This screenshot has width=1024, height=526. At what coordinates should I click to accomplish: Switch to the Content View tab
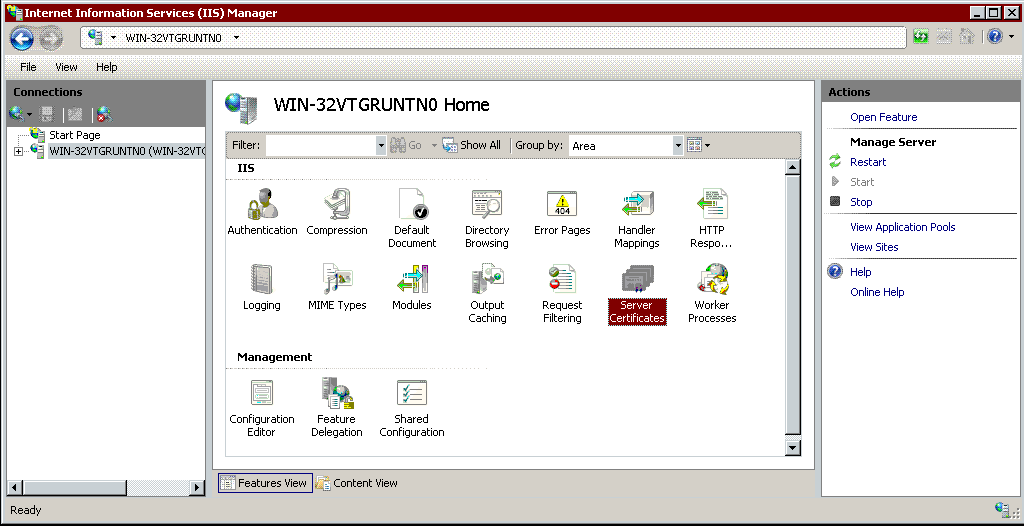[357, 483]
